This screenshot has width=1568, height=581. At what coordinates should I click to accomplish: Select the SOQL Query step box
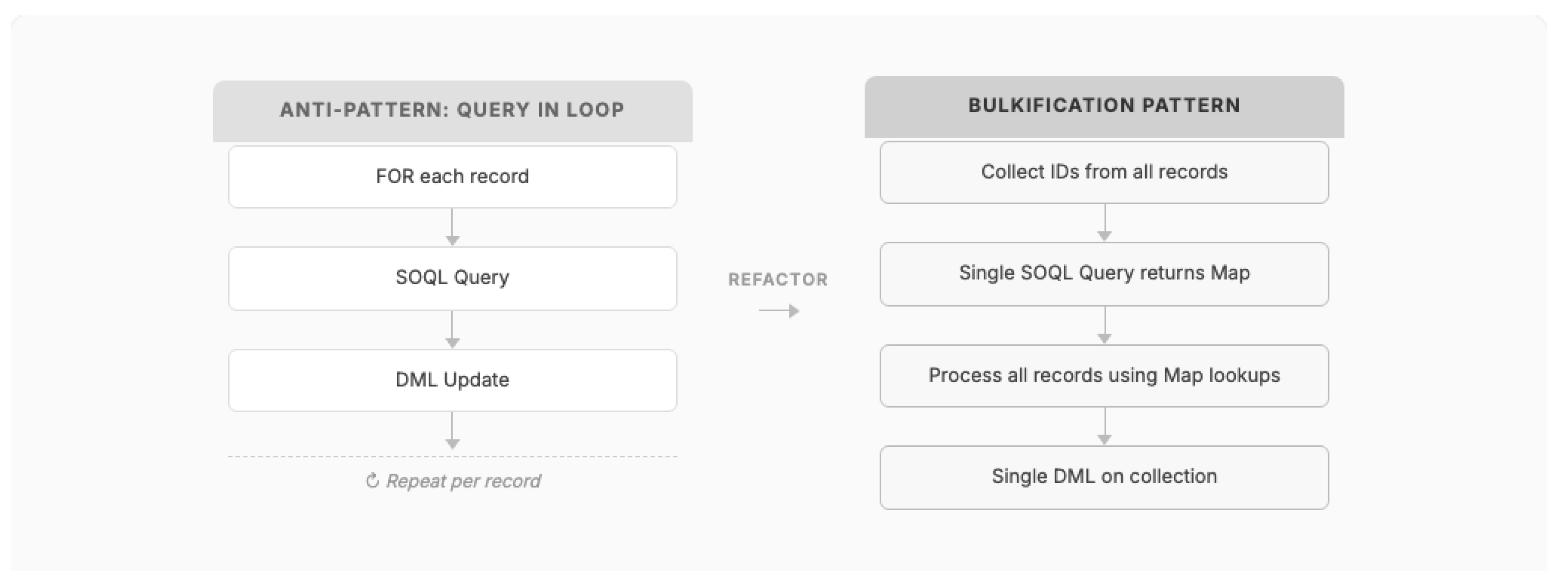(x=452, y=278)
